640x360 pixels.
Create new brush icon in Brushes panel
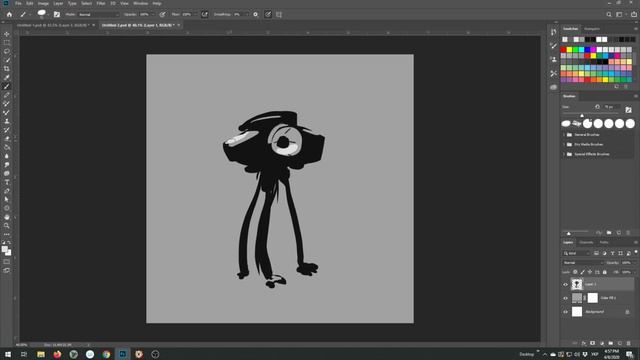tap(619, 233)
